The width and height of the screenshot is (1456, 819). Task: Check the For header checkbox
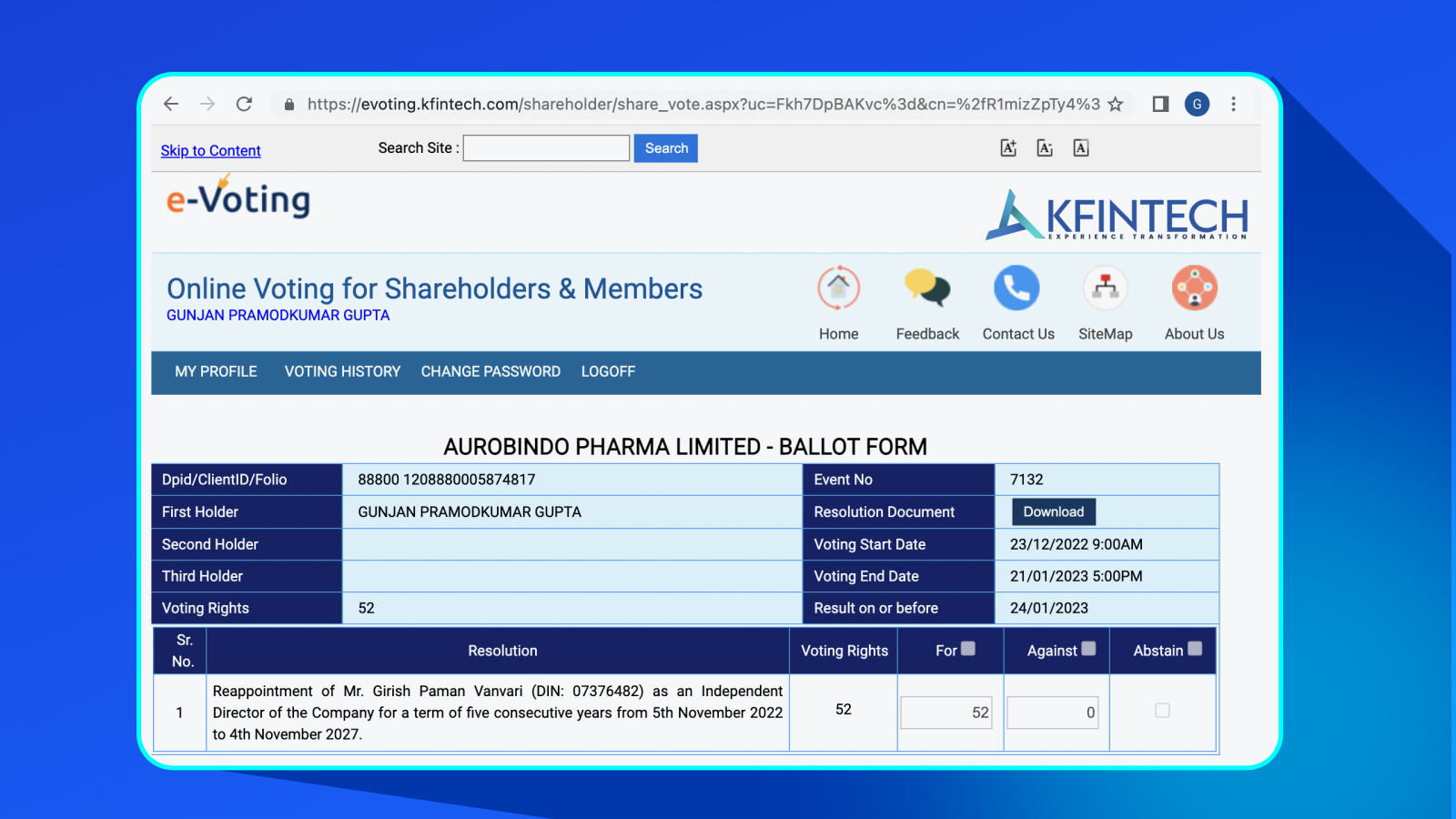point(968,649)
